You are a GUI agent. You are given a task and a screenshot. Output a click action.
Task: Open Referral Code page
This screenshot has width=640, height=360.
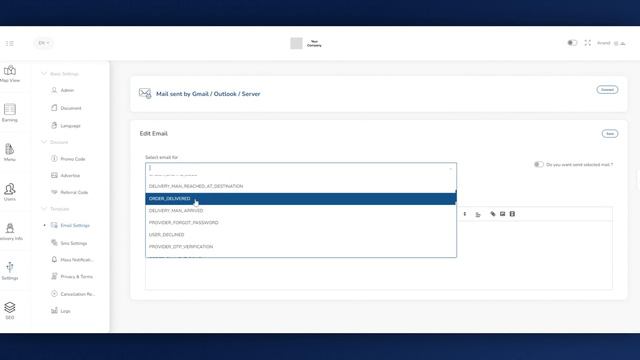69,192
